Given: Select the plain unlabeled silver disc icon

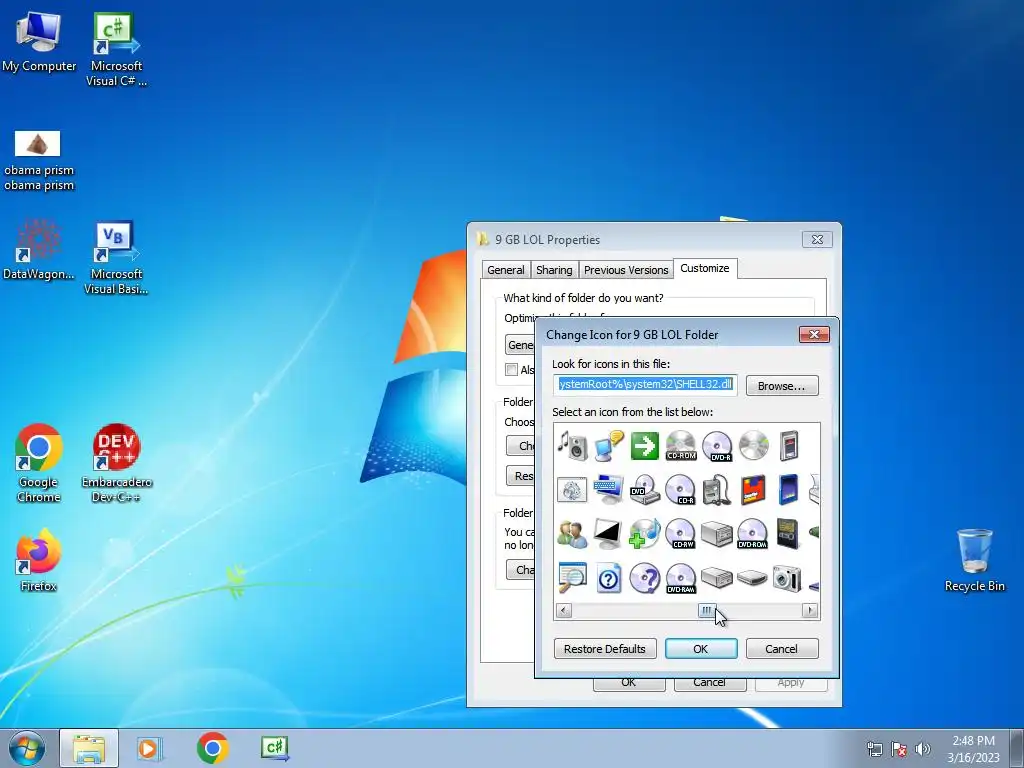Looking at the screenshot, I should 753,446.
